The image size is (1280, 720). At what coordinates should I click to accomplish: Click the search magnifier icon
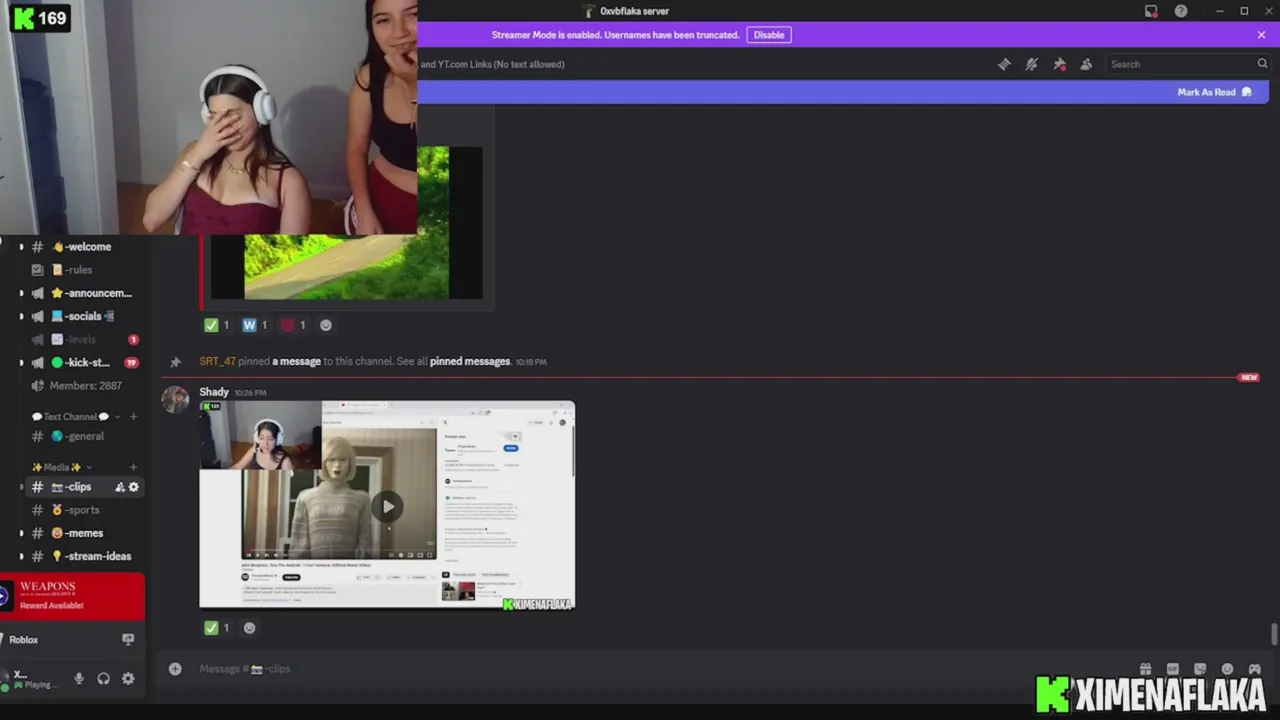click(x=1262, y=64)
